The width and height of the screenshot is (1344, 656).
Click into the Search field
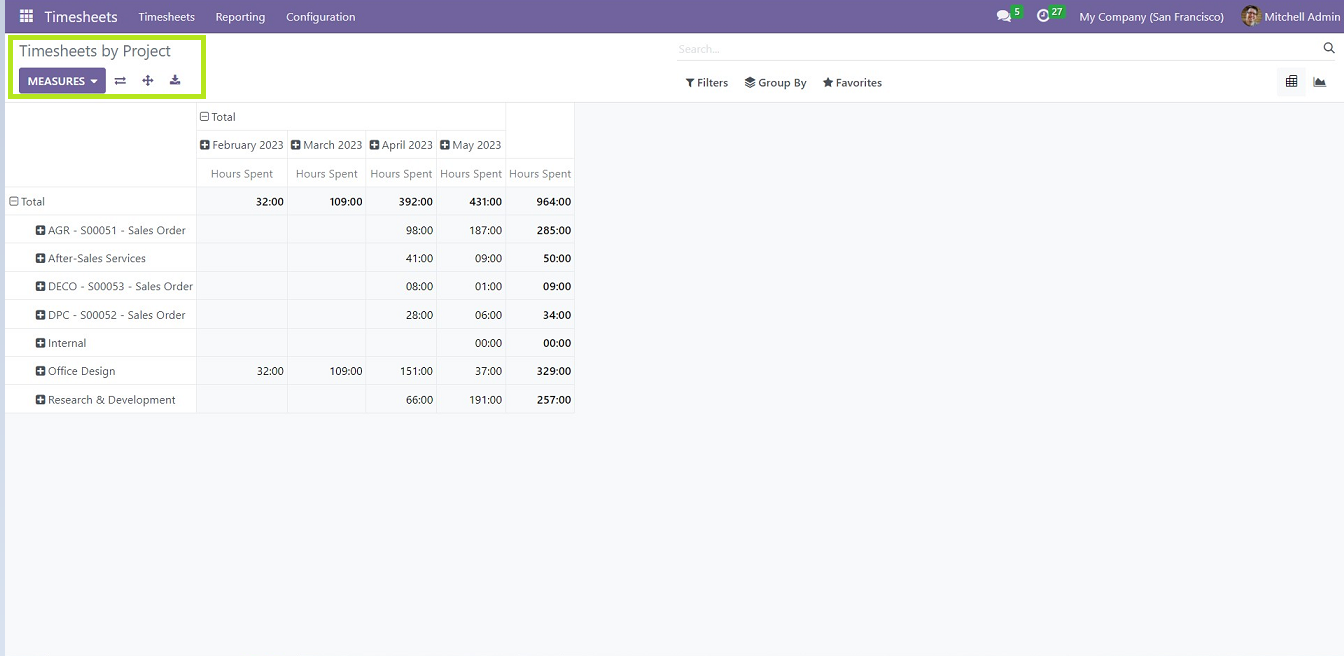(998, 48)
